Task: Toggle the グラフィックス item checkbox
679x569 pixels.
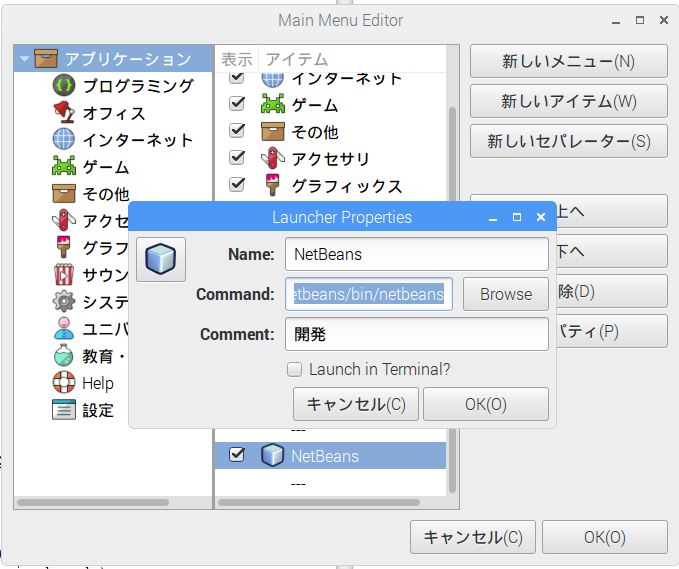Action: [237, 184]
